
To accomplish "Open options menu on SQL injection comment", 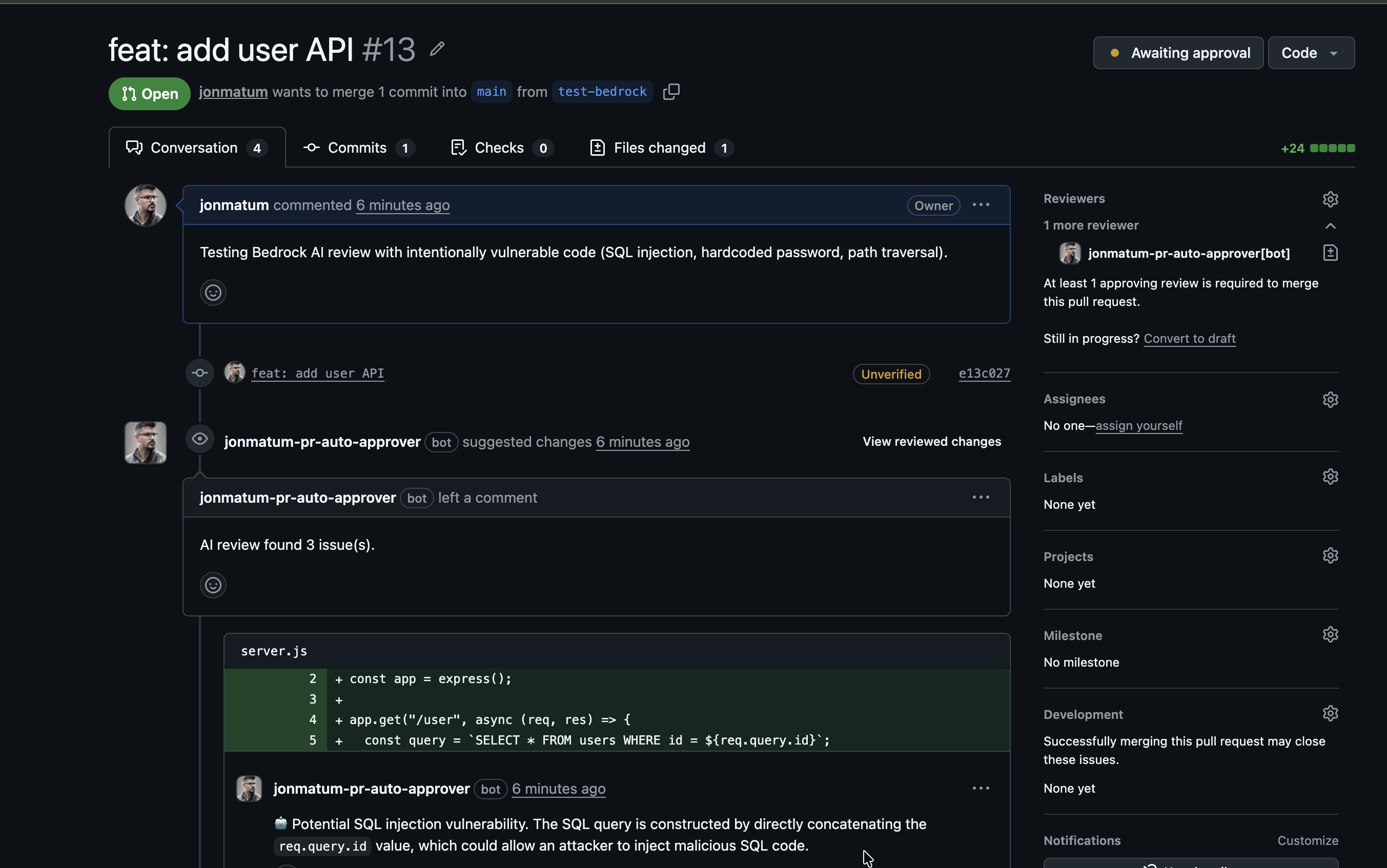I will tap(981, 788).
